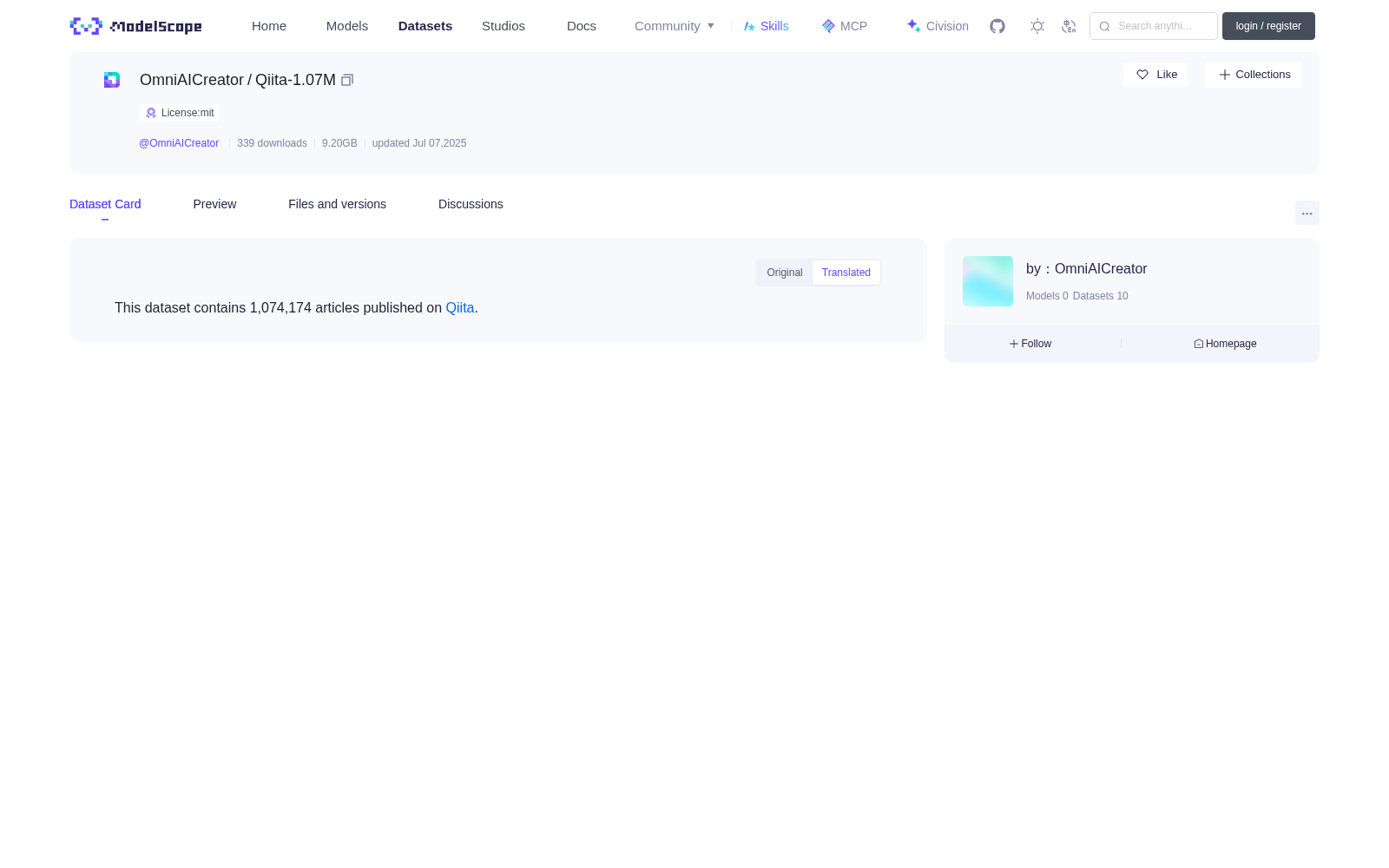Screen dimensions: 1389x868
Task: Click the OmniAICreator owner name in title
Action: (192, 80)
